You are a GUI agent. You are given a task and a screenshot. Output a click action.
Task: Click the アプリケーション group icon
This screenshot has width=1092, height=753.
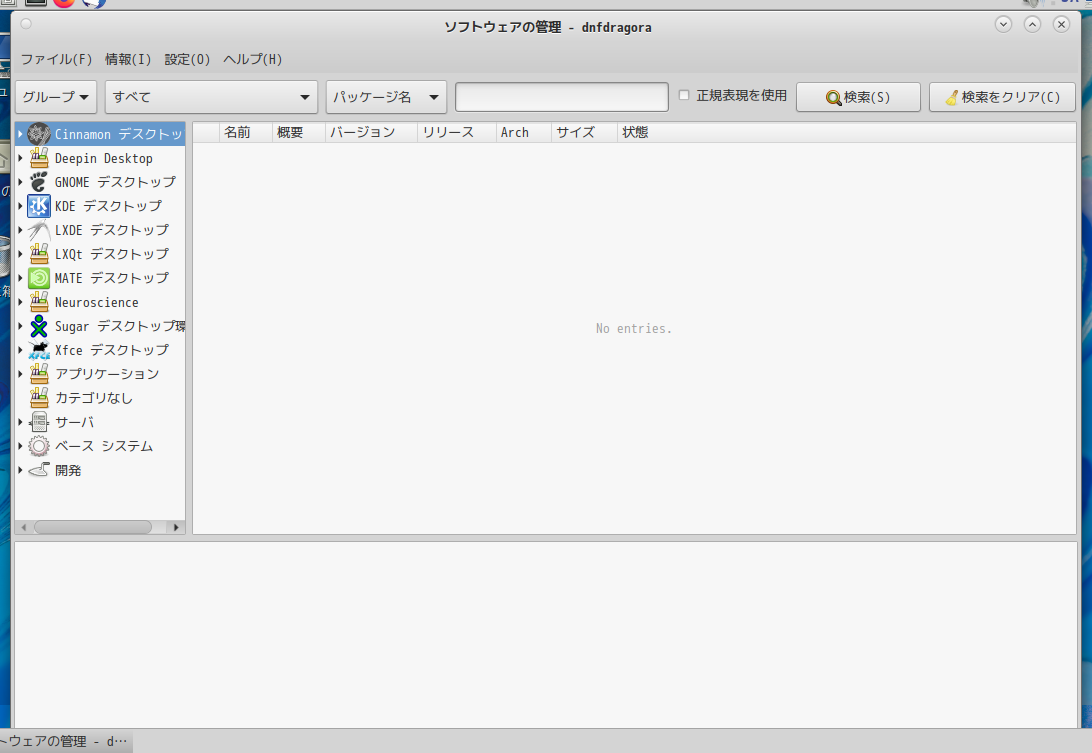tap(39, 374)
